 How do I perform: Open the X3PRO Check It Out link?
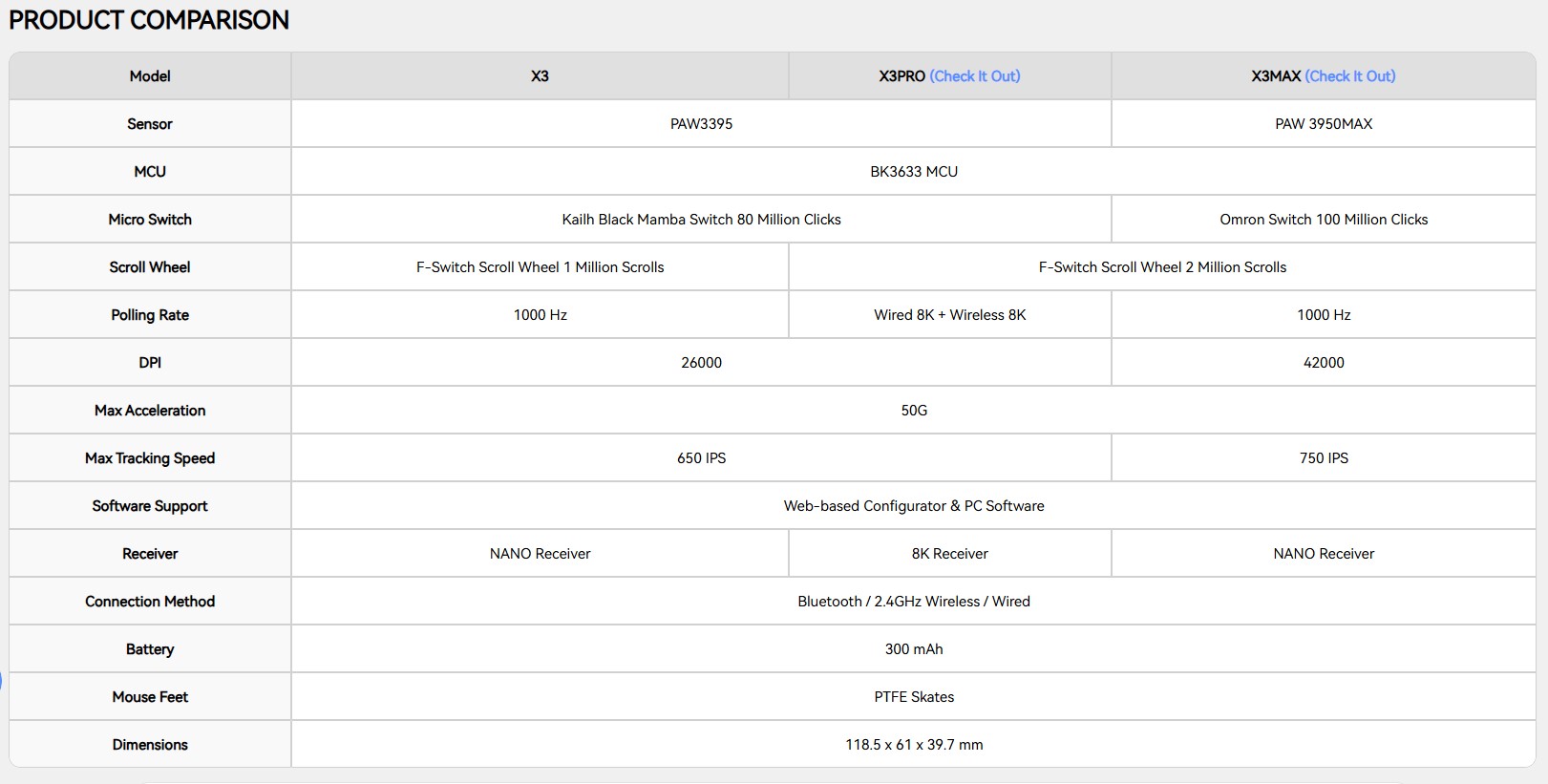click(x=974, y=76)
